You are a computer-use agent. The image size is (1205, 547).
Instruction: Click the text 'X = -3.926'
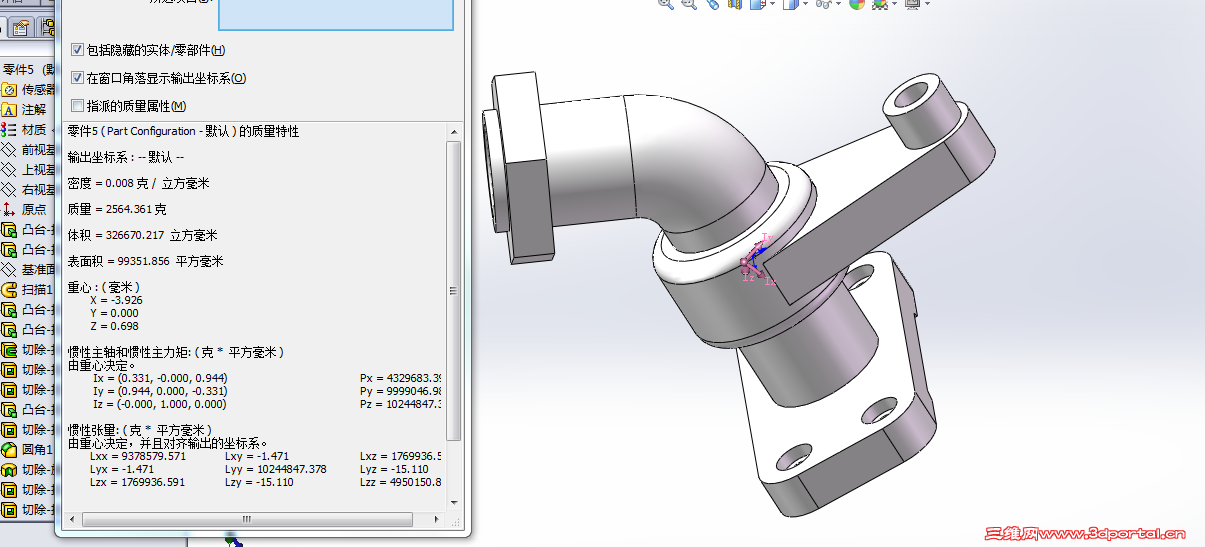point(116,300)
